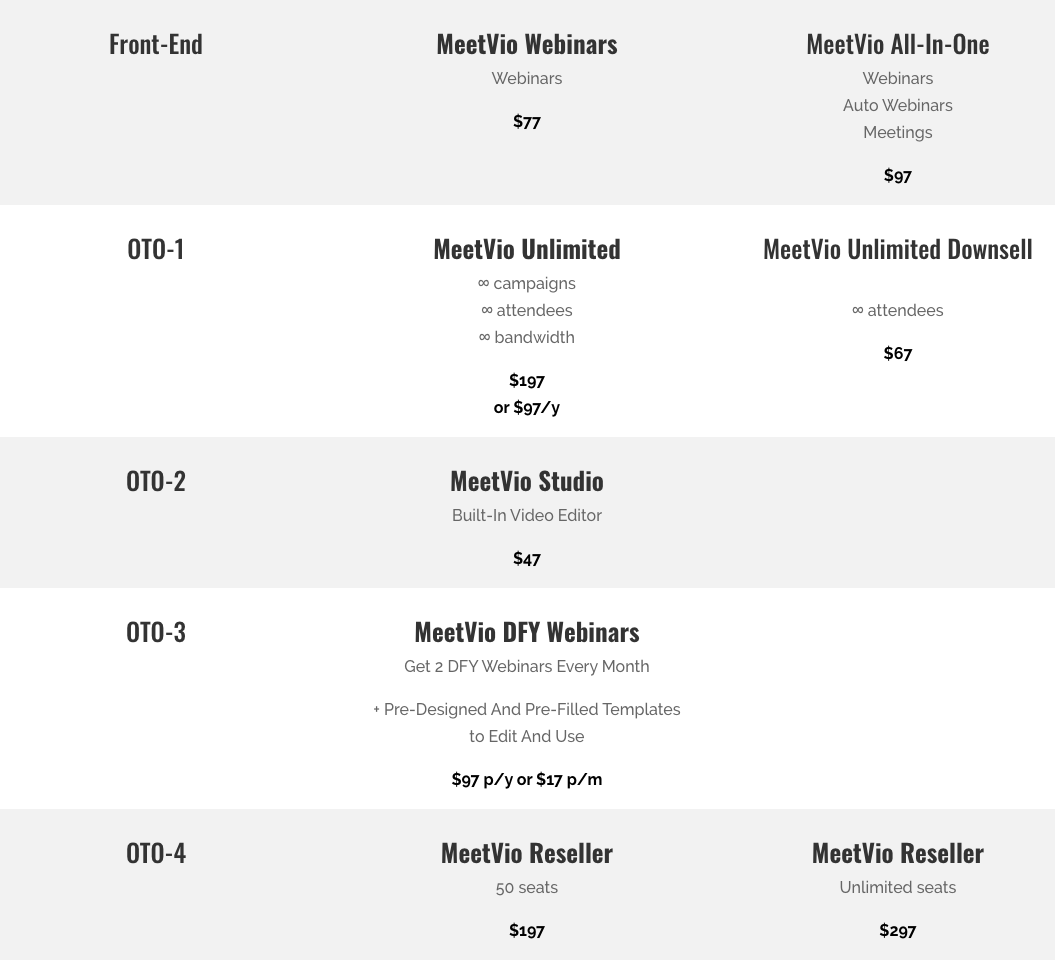Click the OTO-2 row label
Viewport: 1055px width, 963px height.
(x=155, y=481)
